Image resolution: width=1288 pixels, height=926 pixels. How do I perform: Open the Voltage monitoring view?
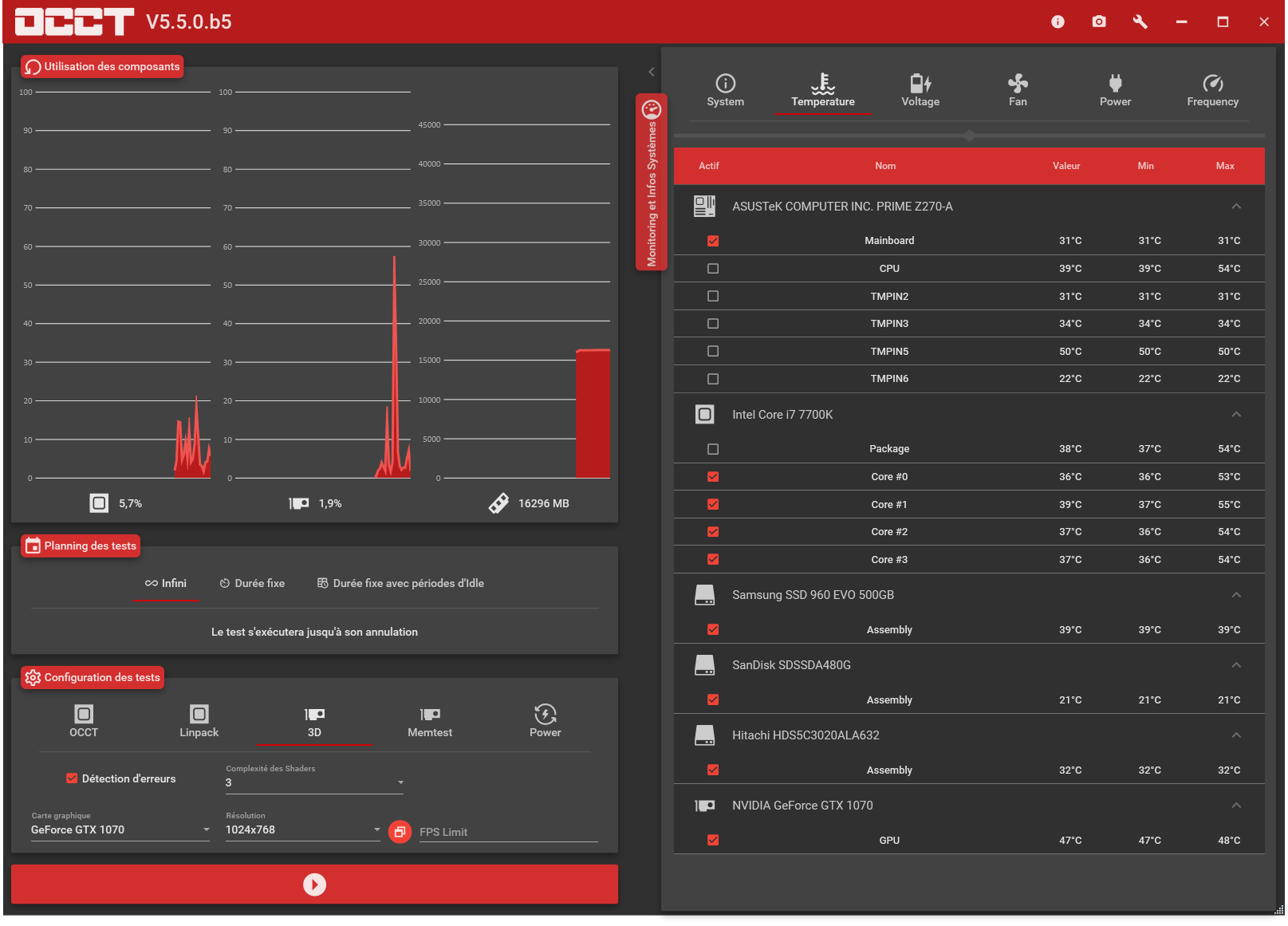click(920, 89)
